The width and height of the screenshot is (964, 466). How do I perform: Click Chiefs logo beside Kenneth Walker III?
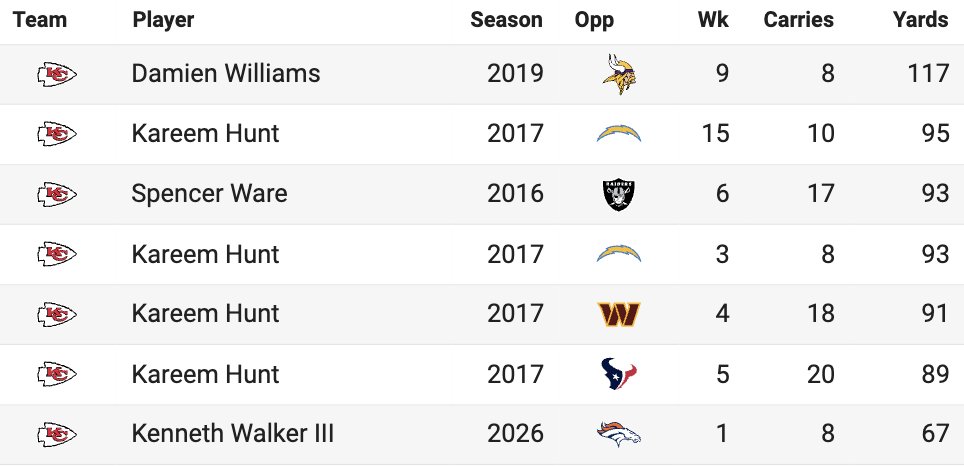click(57, 435)
